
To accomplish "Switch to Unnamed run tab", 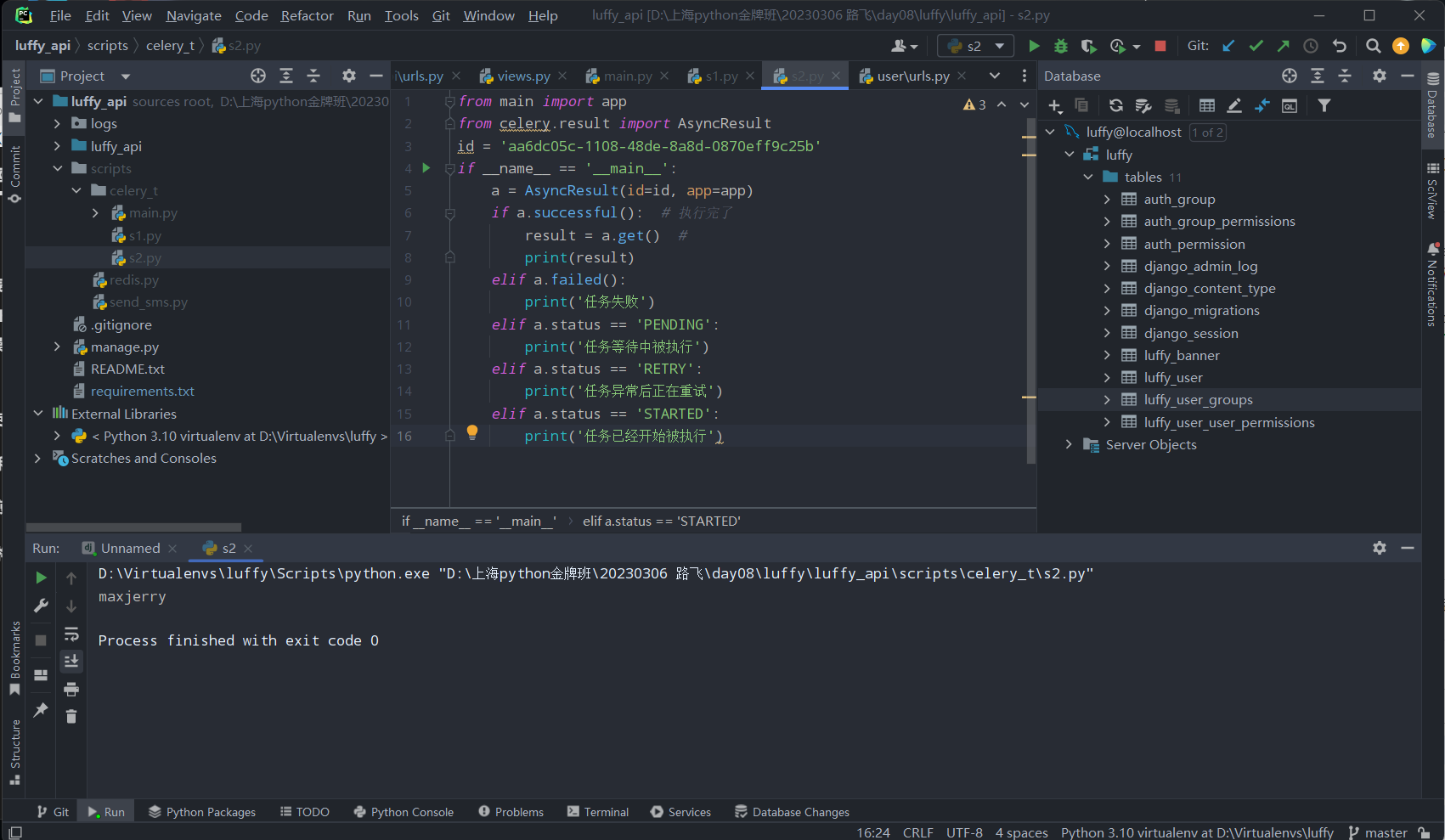I will pyautogui.click(x=130, y=548).
